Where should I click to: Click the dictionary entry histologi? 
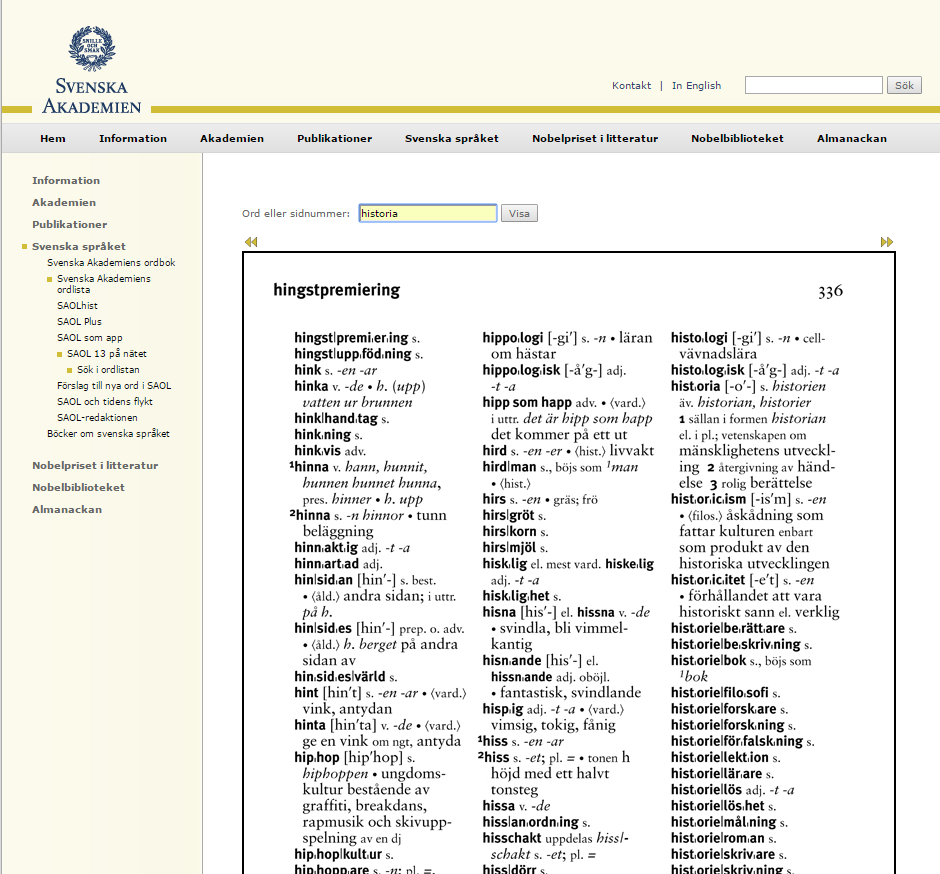699,338
